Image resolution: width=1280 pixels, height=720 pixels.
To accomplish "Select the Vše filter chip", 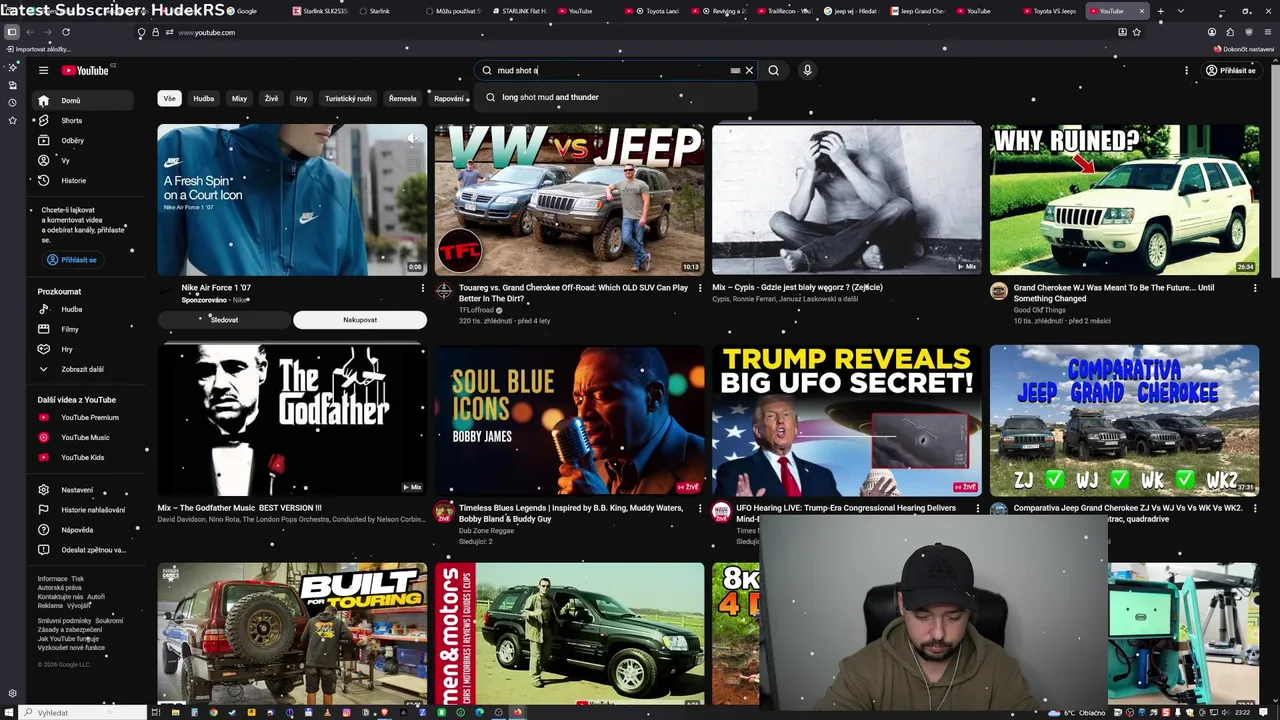I will click(169, 98).
